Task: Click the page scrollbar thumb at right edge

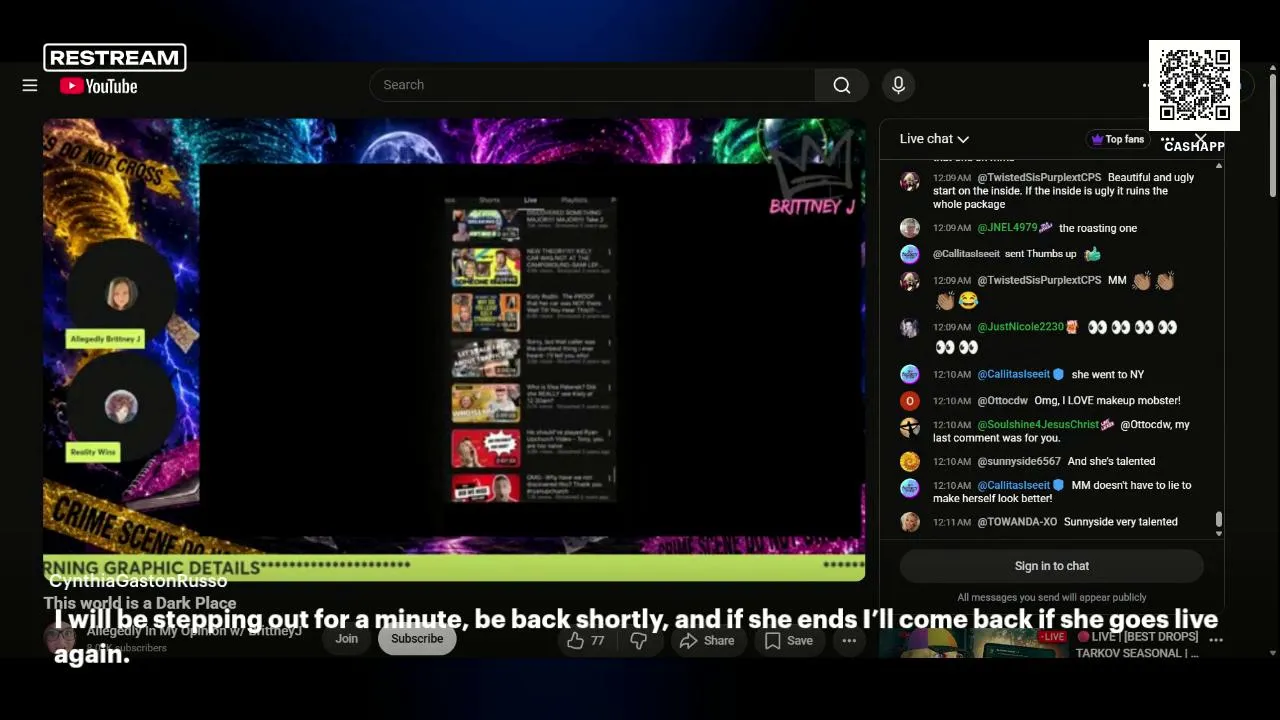Action: click(1272, 137)
